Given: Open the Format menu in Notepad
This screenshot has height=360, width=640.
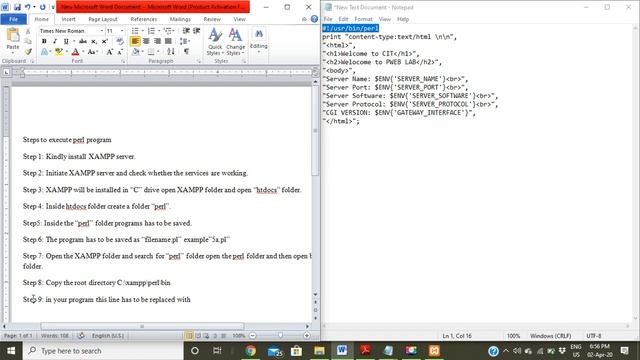Looking at the screenshot, I should [363, 19].
